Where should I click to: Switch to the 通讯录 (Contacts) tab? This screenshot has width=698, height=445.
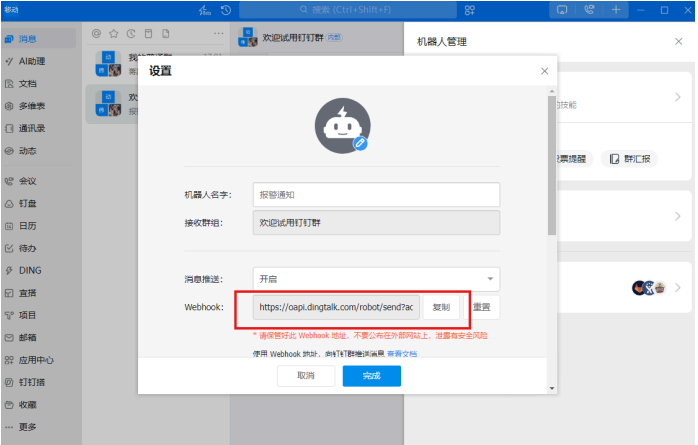pyautogui.click(x=30, y=128)
